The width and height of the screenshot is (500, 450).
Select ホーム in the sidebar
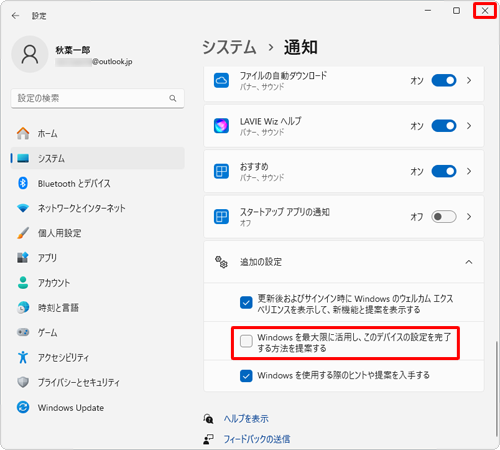pyautogui.click(x=47, y=134)
